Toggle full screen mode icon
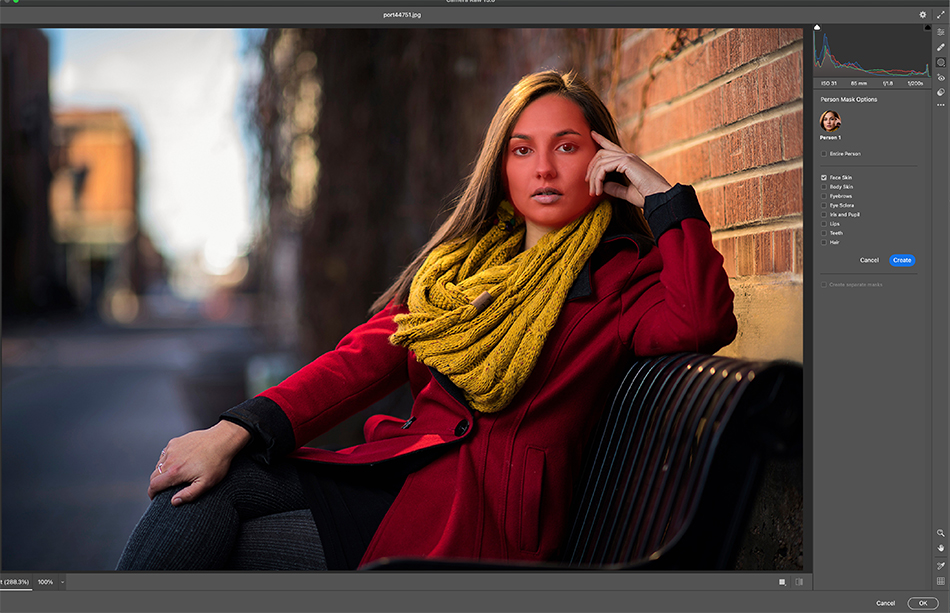Viewport: 950px width, 613px height. click(940, 15)
